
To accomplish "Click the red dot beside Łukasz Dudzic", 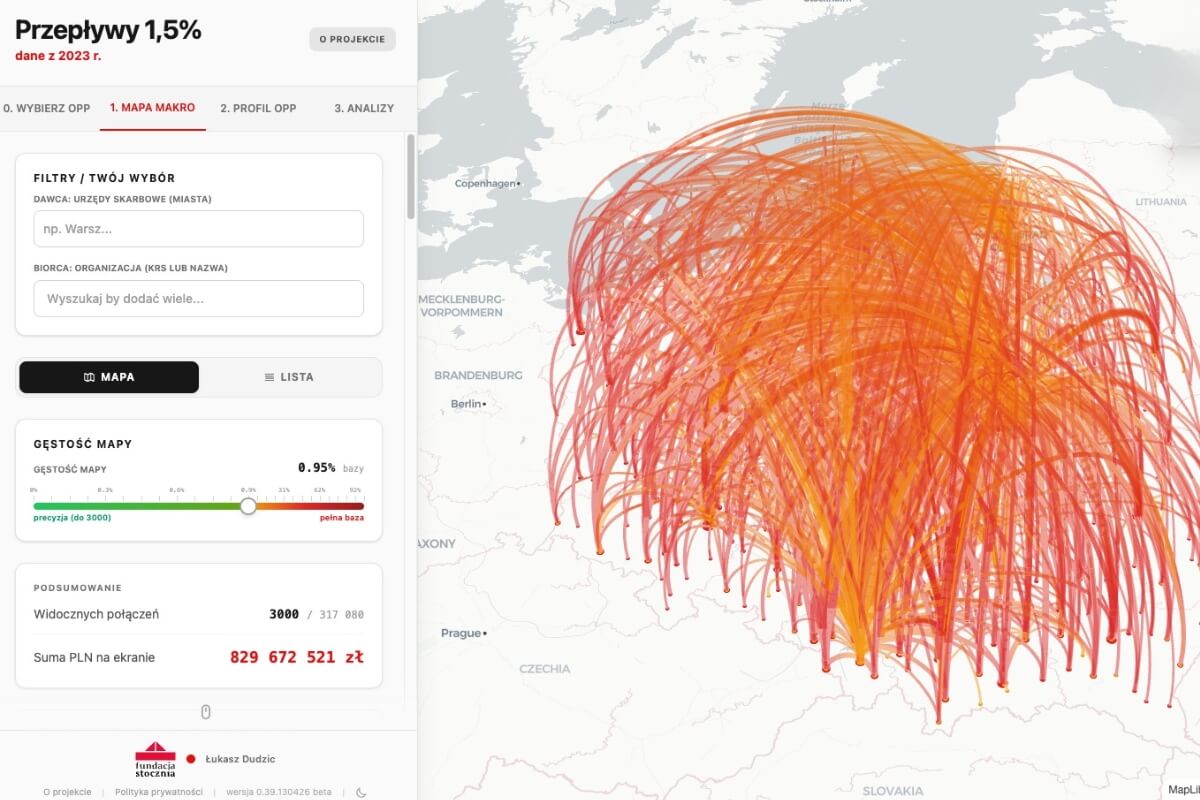I will (191, 759).
